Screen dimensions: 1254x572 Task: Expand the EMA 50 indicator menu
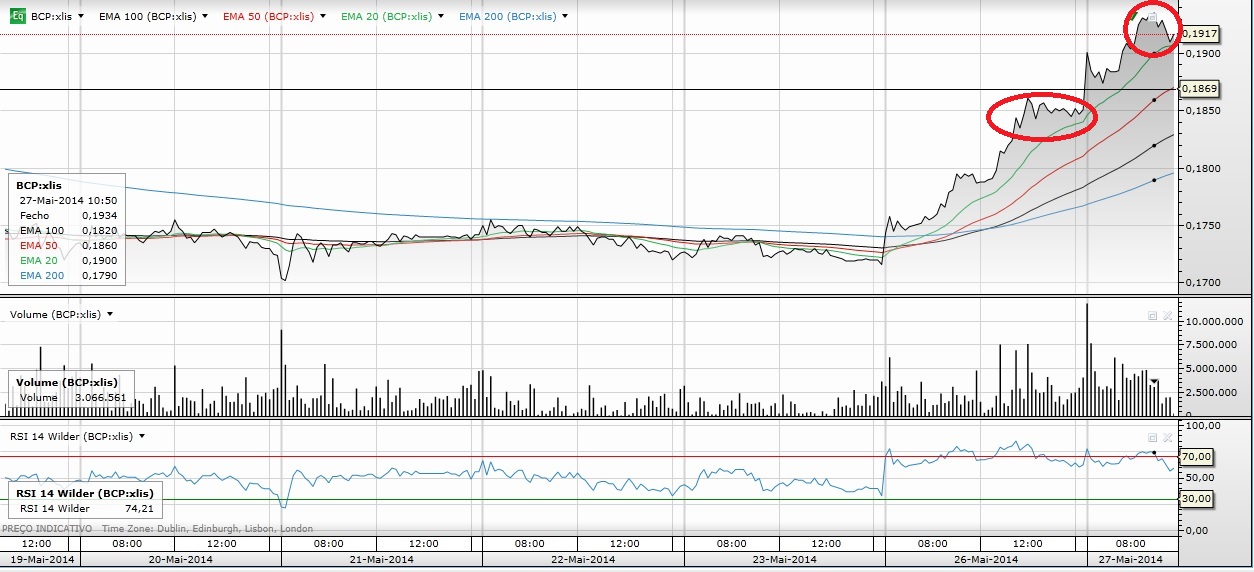(323, 17)
